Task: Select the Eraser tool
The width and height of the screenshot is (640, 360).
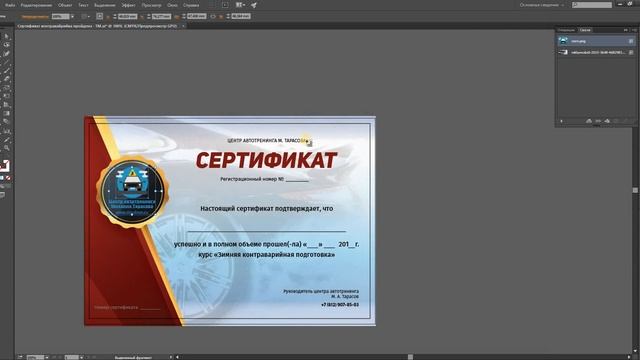Action: (7, 79)
